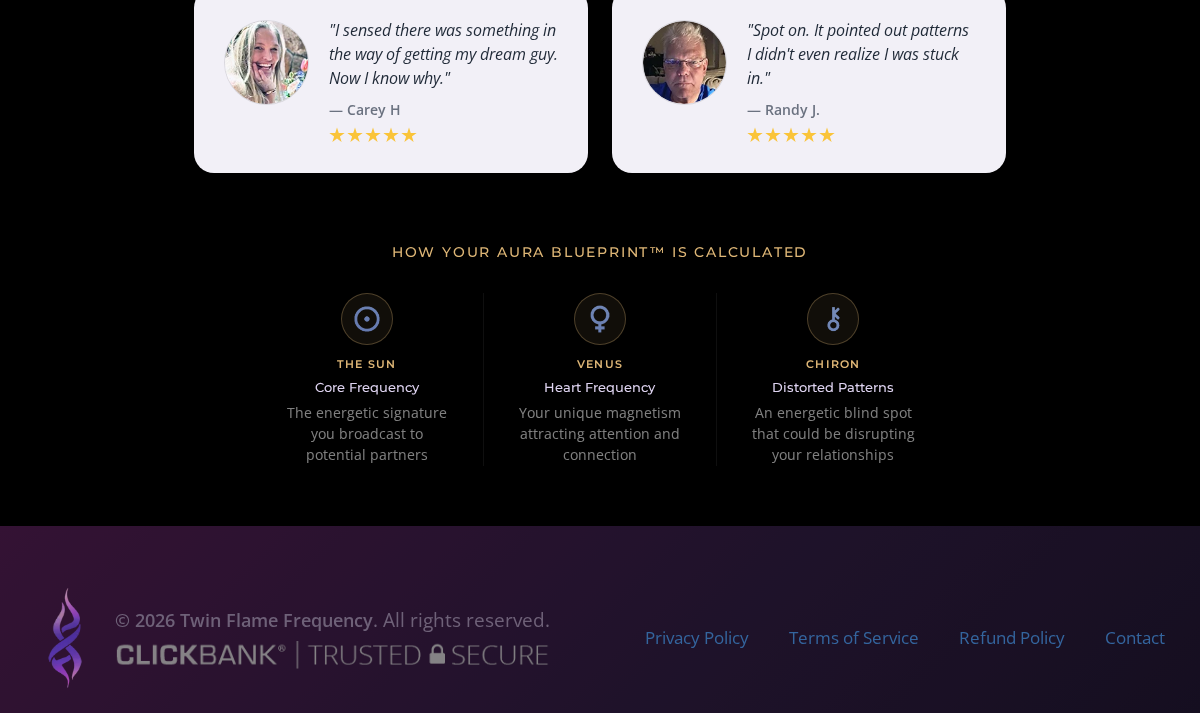The image size is (1200, 713).
Task: Click Randy J.'s profile photo
Action: [684, 62]
